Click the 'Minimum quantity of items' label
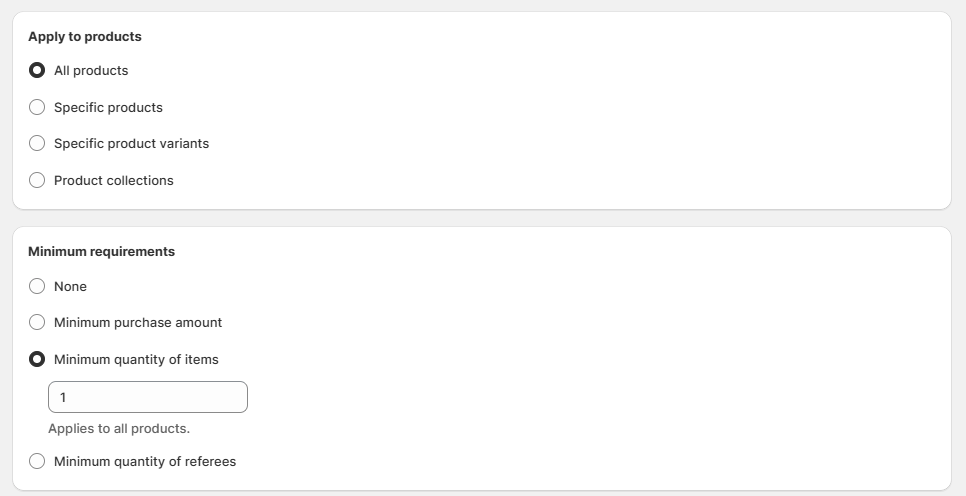 (x=136, y=359)
